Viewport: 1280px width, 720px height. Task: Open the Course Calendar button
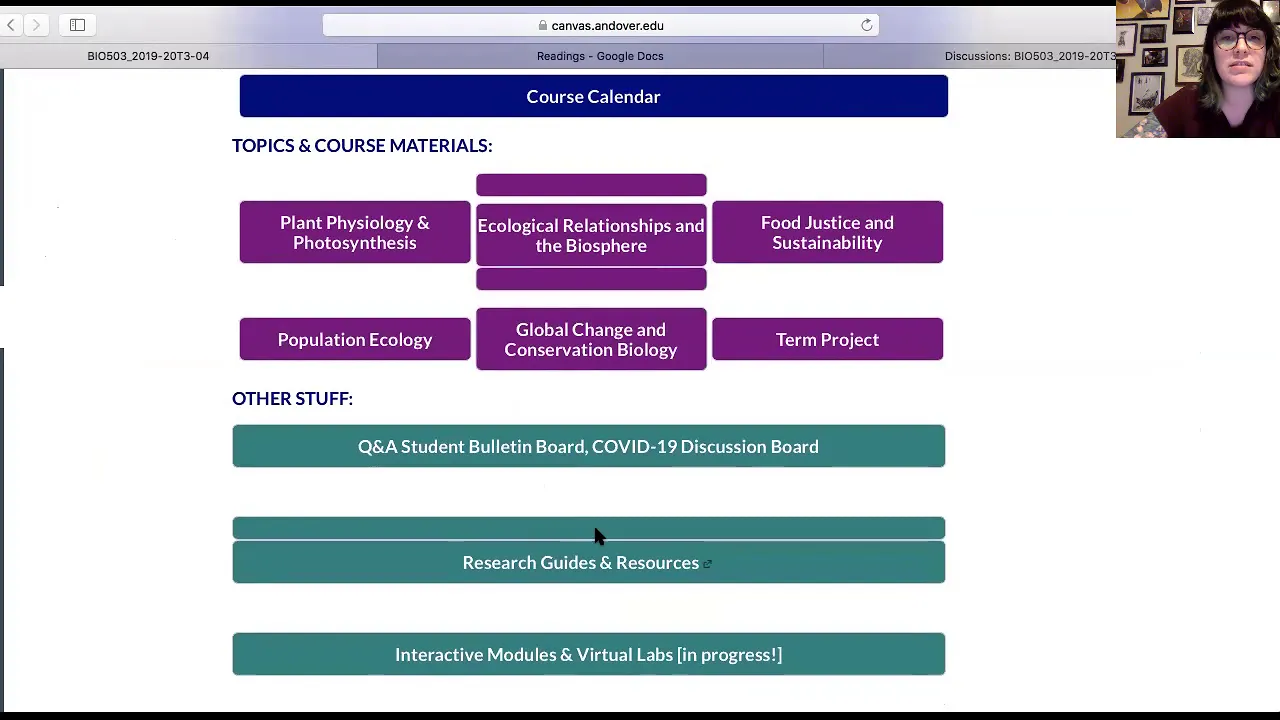[x=593, y=97]
